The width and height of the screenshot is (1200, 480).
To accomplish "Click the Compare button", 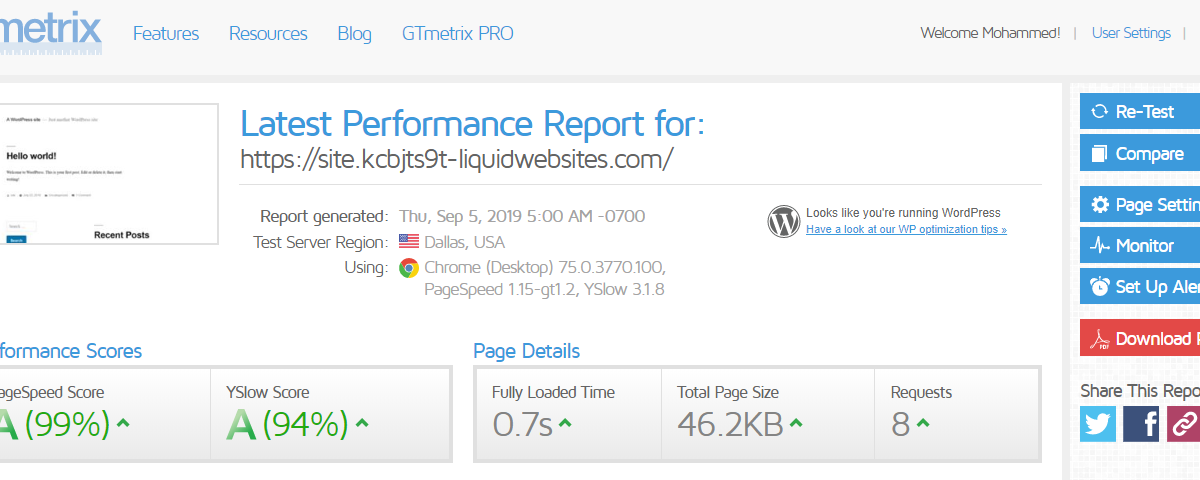I will click(1140, 154).
